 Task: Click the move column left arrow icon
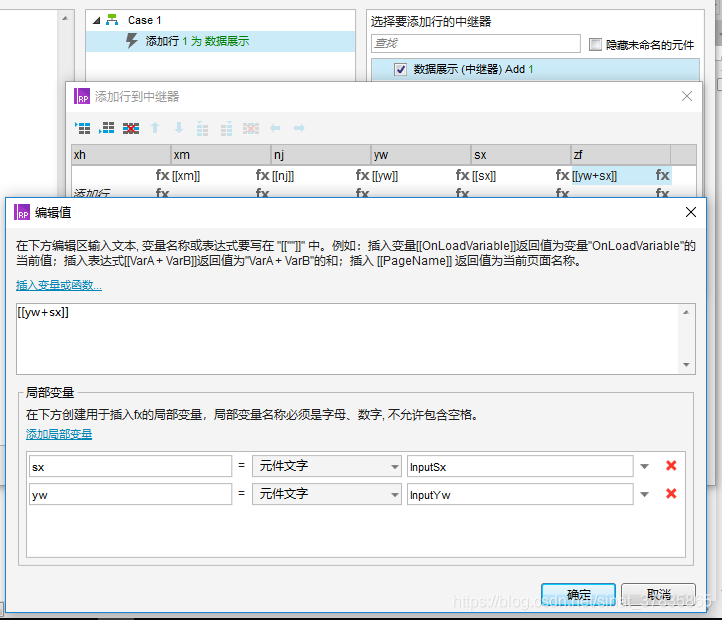click(x=275, y=128)
